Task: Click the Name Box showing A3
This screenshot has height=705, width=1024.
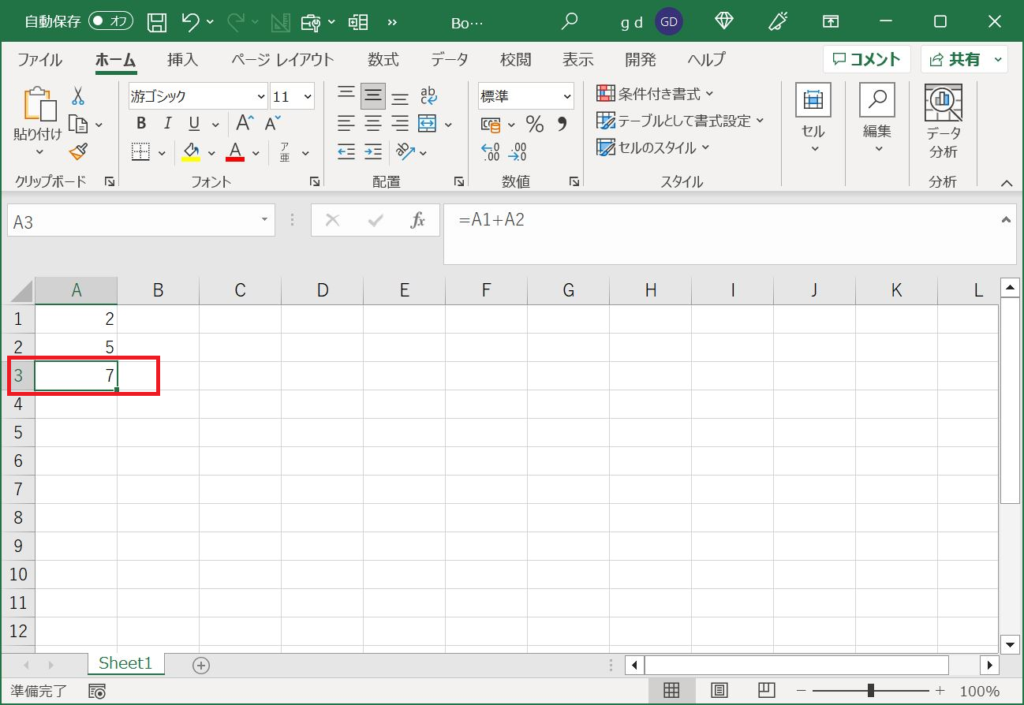Action: pyautogui.click(x=131, y=221)
